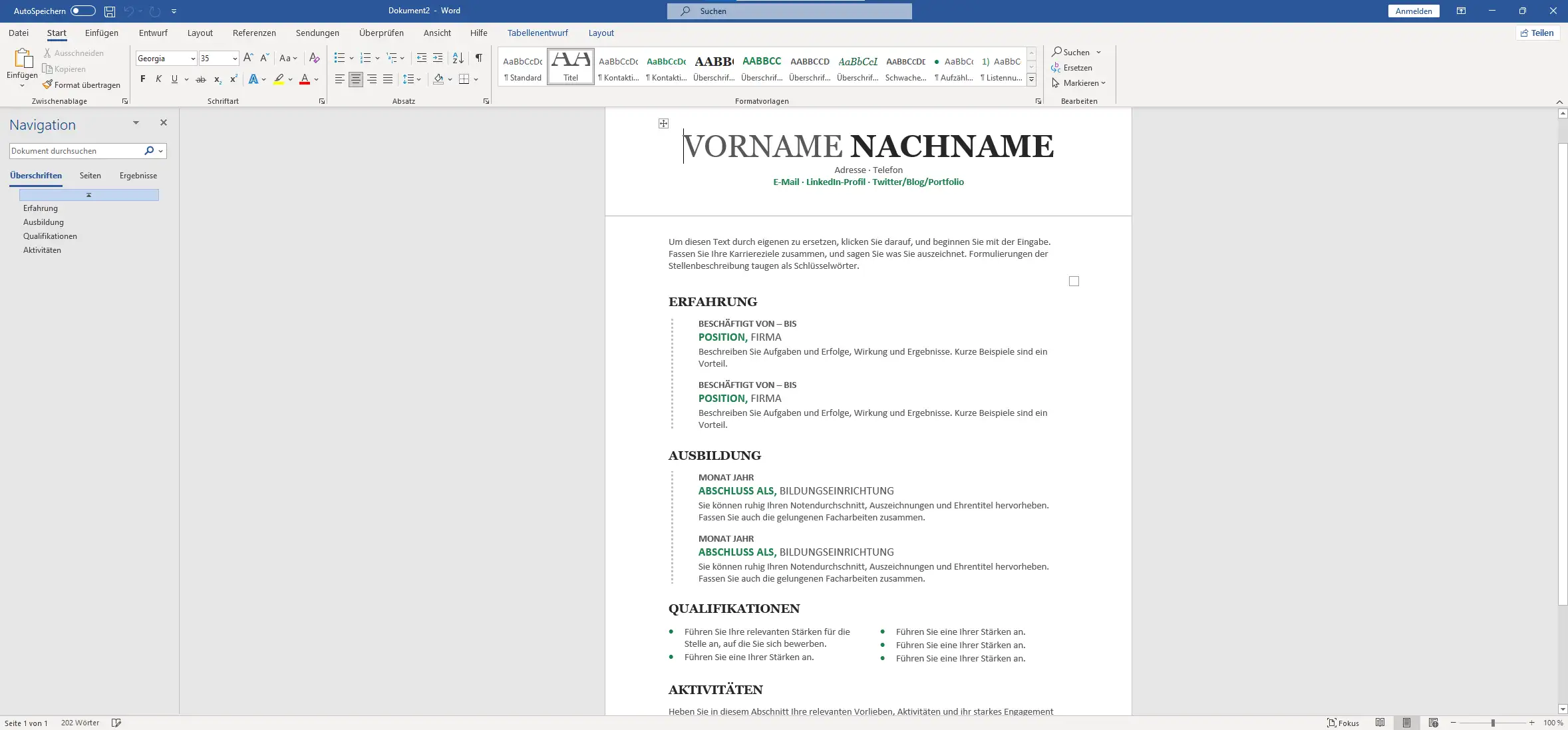This screenshot has height=730, width=1568.
Task: Click the superscript x² icon
Action: 234,79
